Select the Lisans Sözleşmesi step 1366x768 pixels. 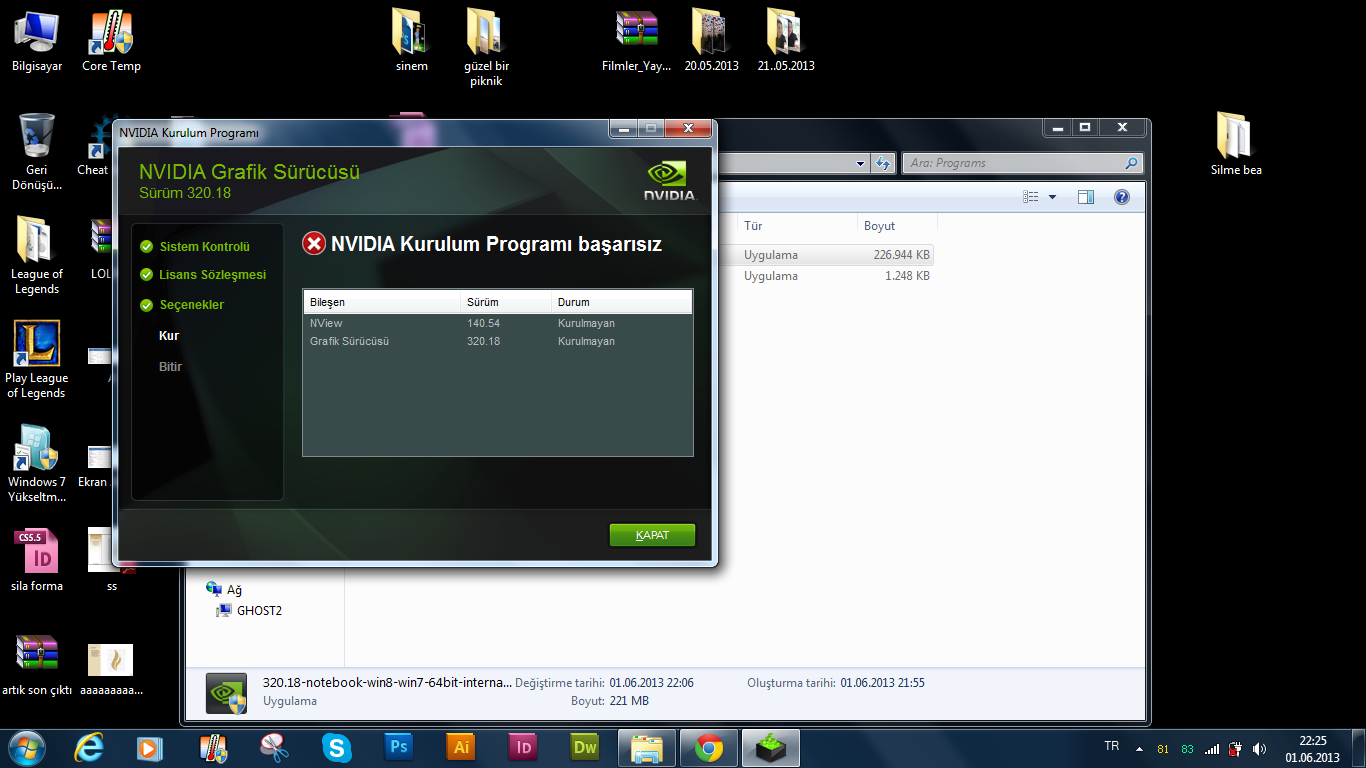pos(212,274)
